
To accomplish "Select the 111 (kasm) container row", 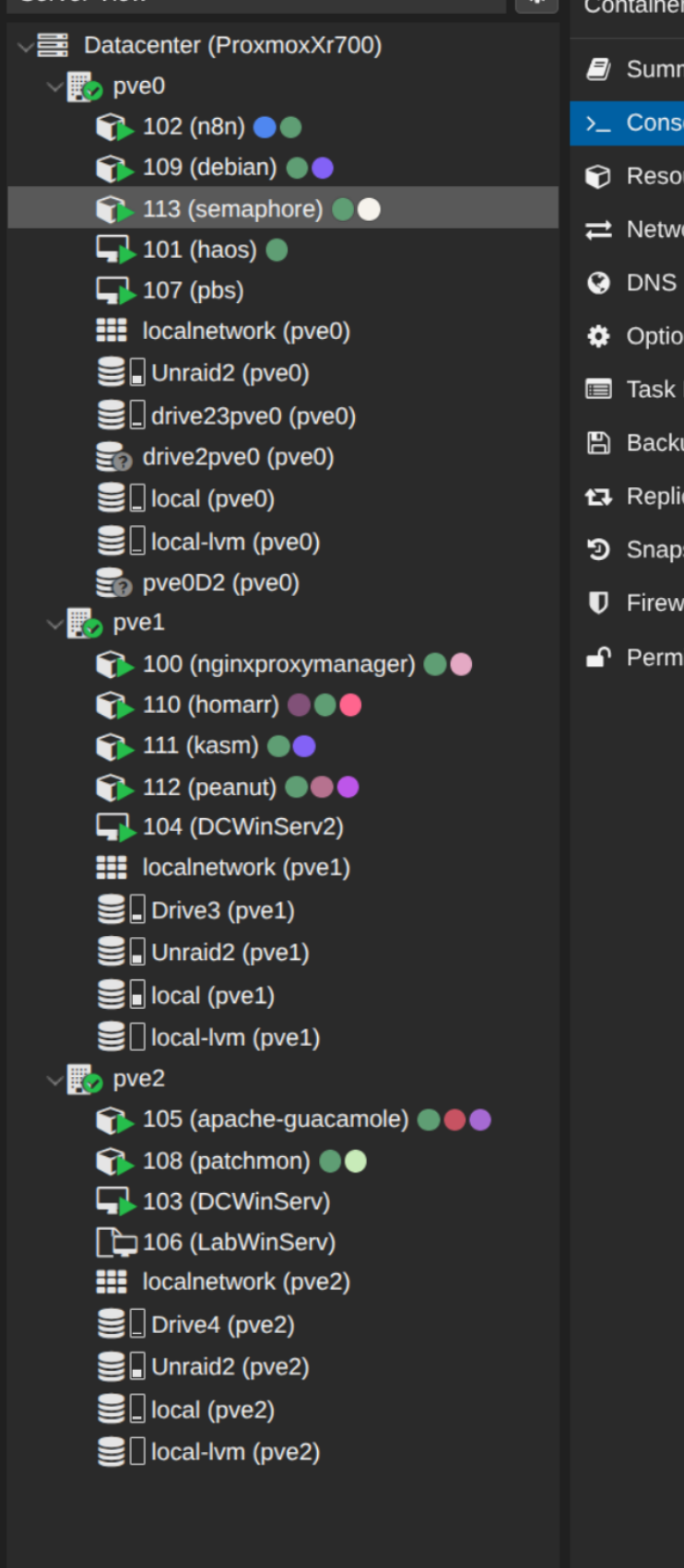I will [x=283, y=745].
